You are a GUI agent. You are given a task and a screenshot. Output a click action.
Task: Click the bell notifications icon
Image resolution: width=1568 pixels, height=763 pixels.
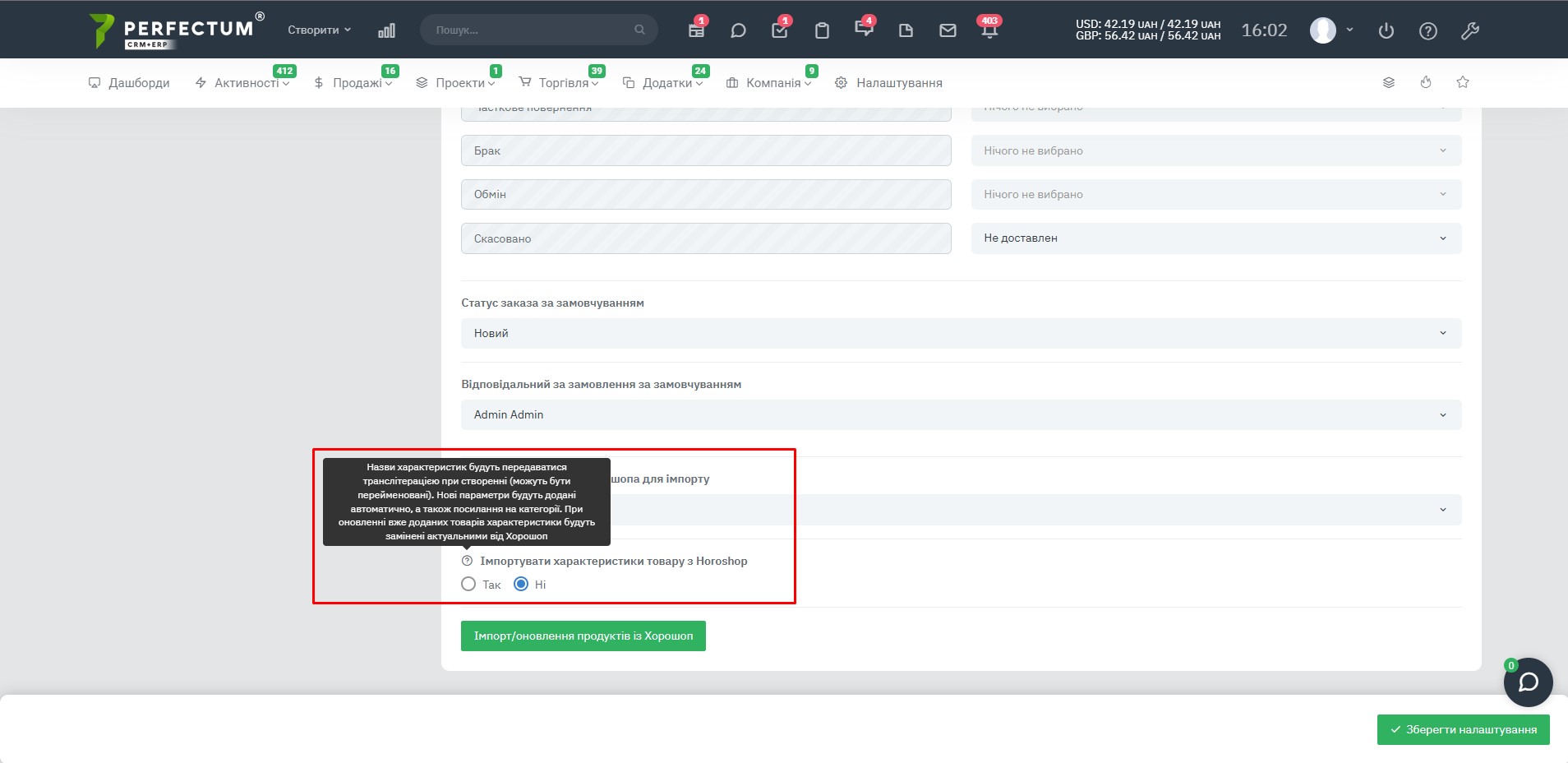[989, 31]
